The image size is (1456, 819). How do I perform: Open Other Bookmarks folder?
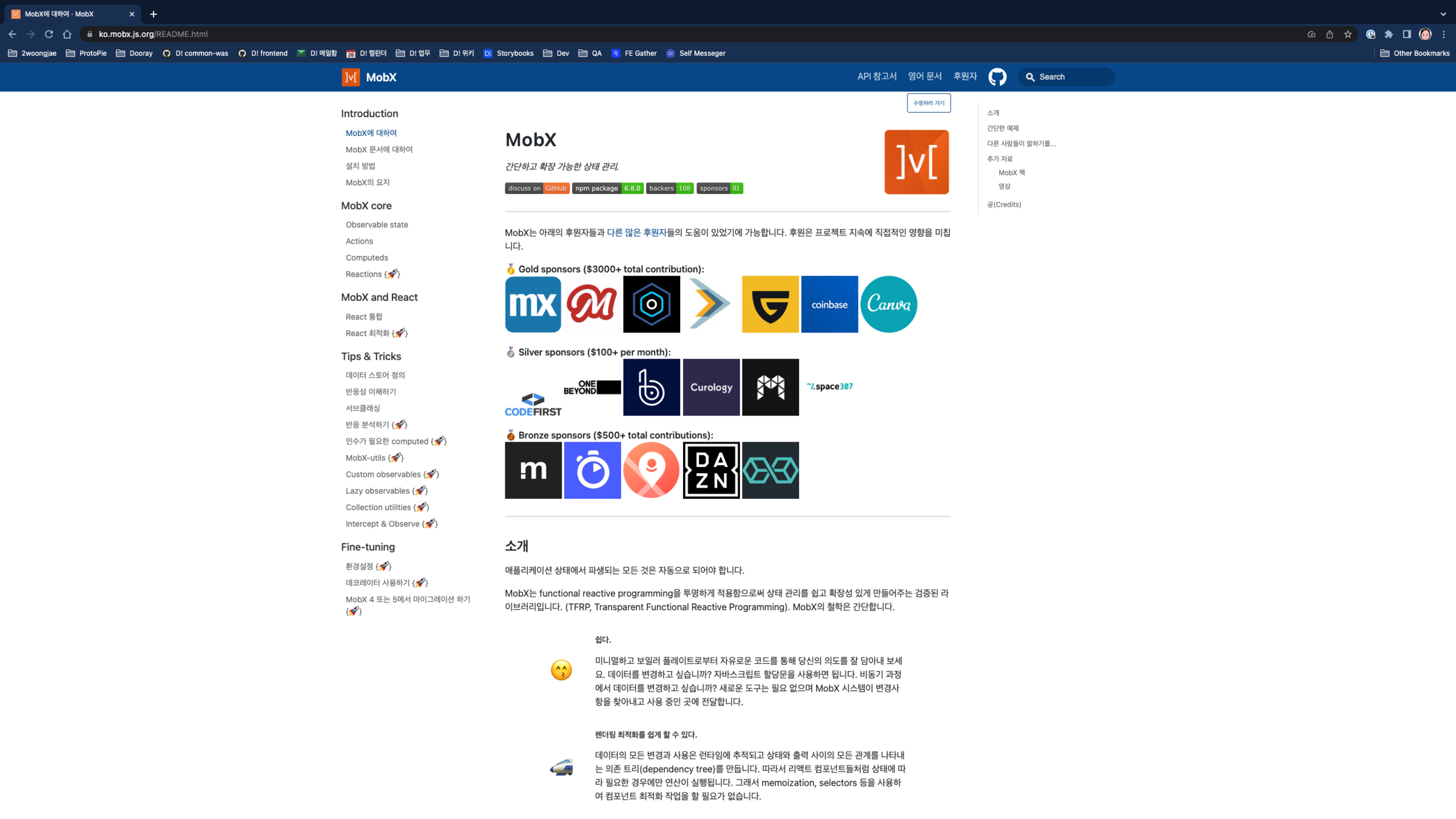[1415, 53]
